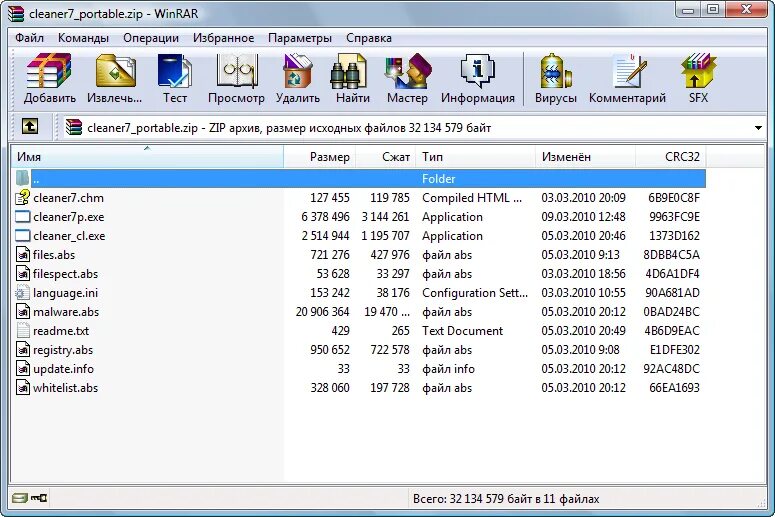Click the drive icon in status bar
775x517 pixels.
[20, 498]
